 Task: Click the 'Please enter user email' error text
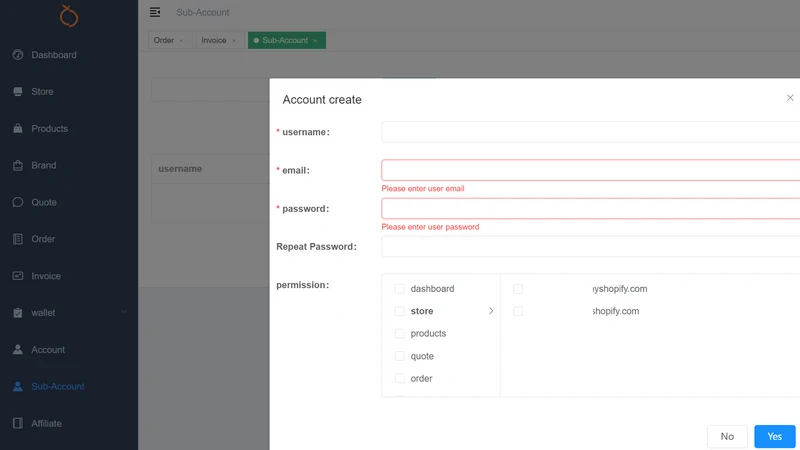[423, 189]
